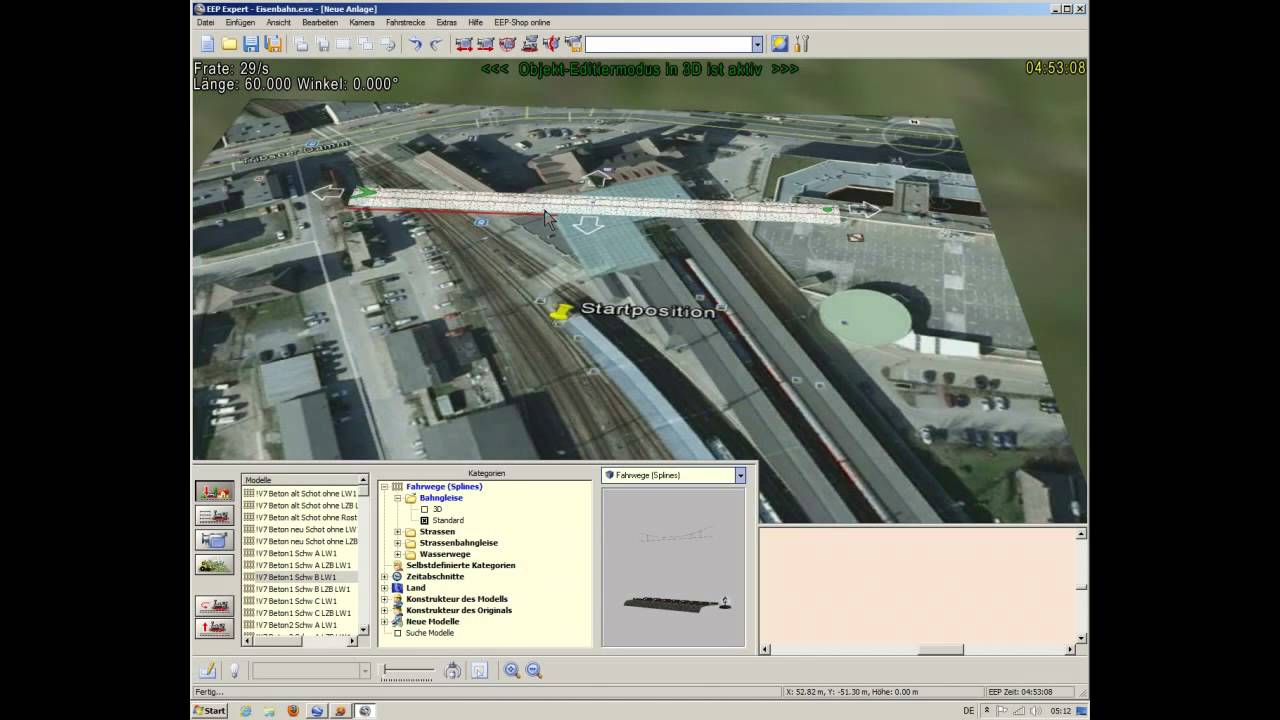Click the gripper claw icon in bottom toolbar
The width and height of the screenshot is (1280, 720).
(x=453, y=671)
